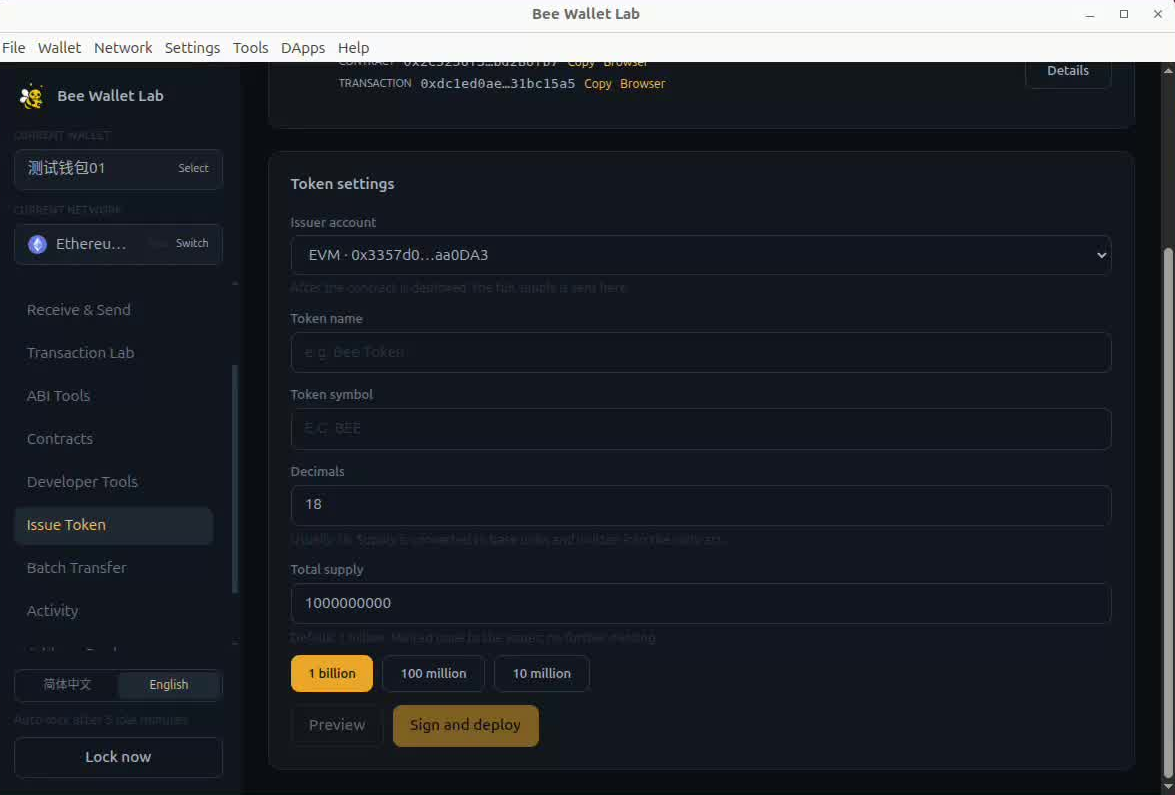
Task: Open the Wallet menu
Action: pyautogui.click(x=59, y=48)
